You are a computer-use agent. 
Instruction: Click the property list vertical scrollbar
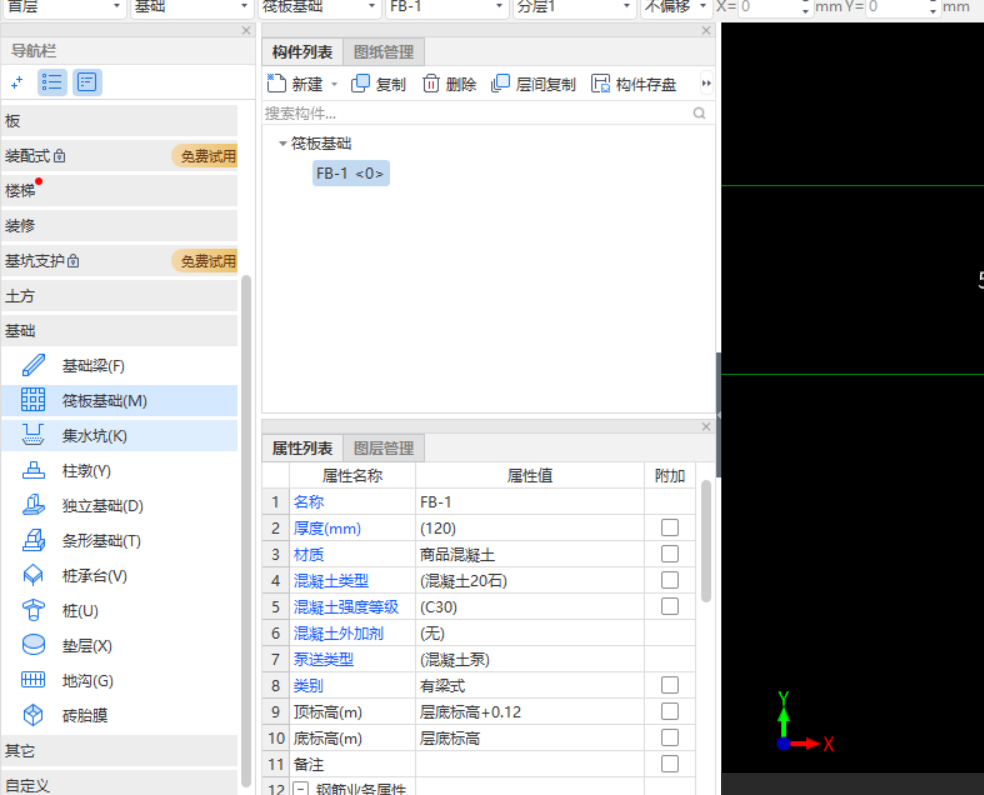coord(706,541)
